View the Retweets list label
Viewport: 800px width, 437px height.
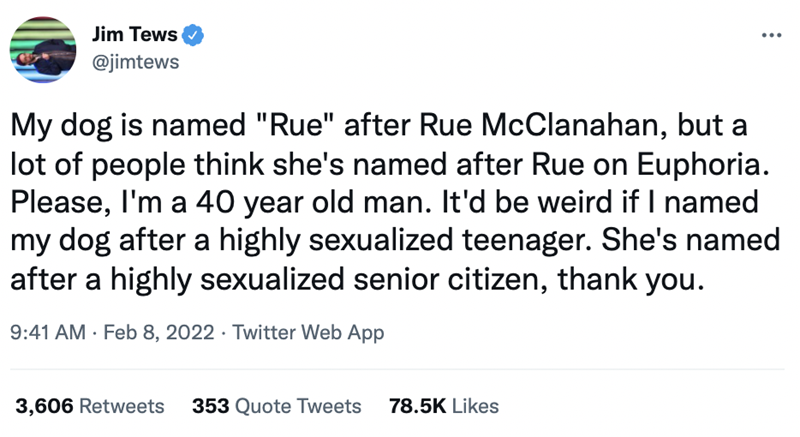pyautogui.click(x=121, y=407)
